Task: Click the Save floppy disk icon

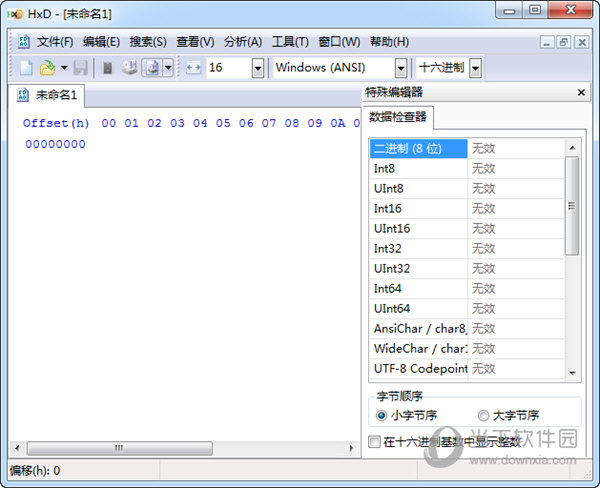Action: click(x=81, y=68)
